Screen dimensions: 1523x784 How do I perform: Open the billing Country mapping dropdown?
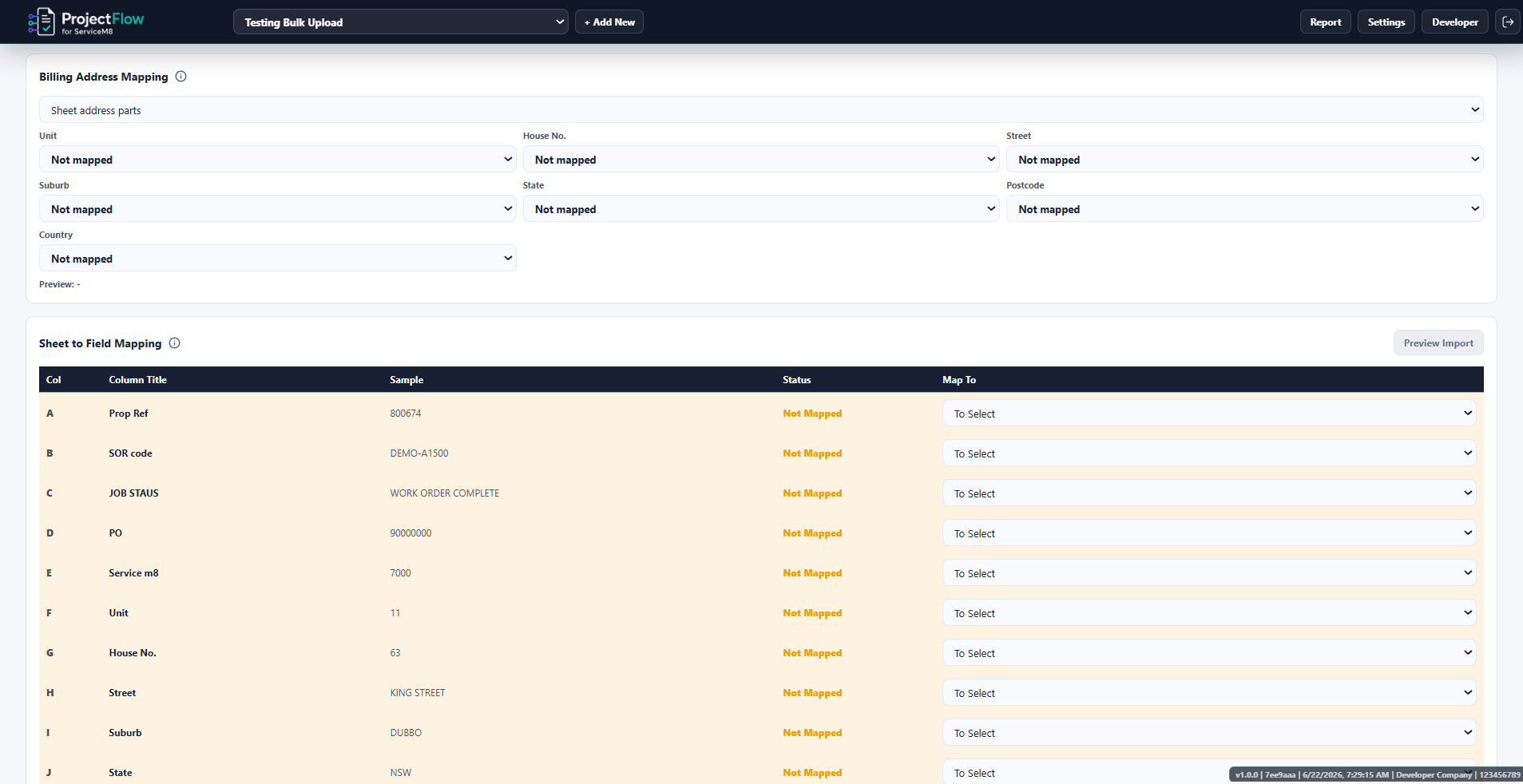click(278, 259)
